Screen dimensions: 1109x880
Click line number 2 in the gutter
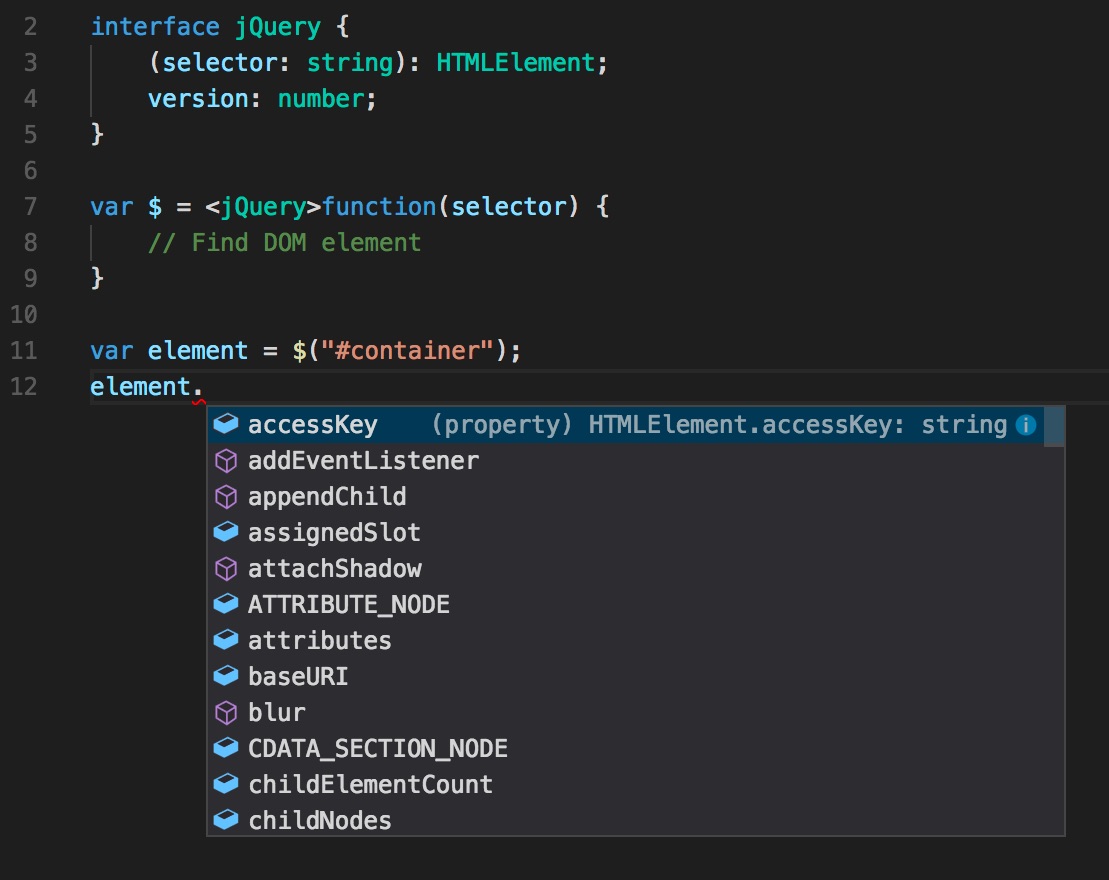tap(30, 28)
